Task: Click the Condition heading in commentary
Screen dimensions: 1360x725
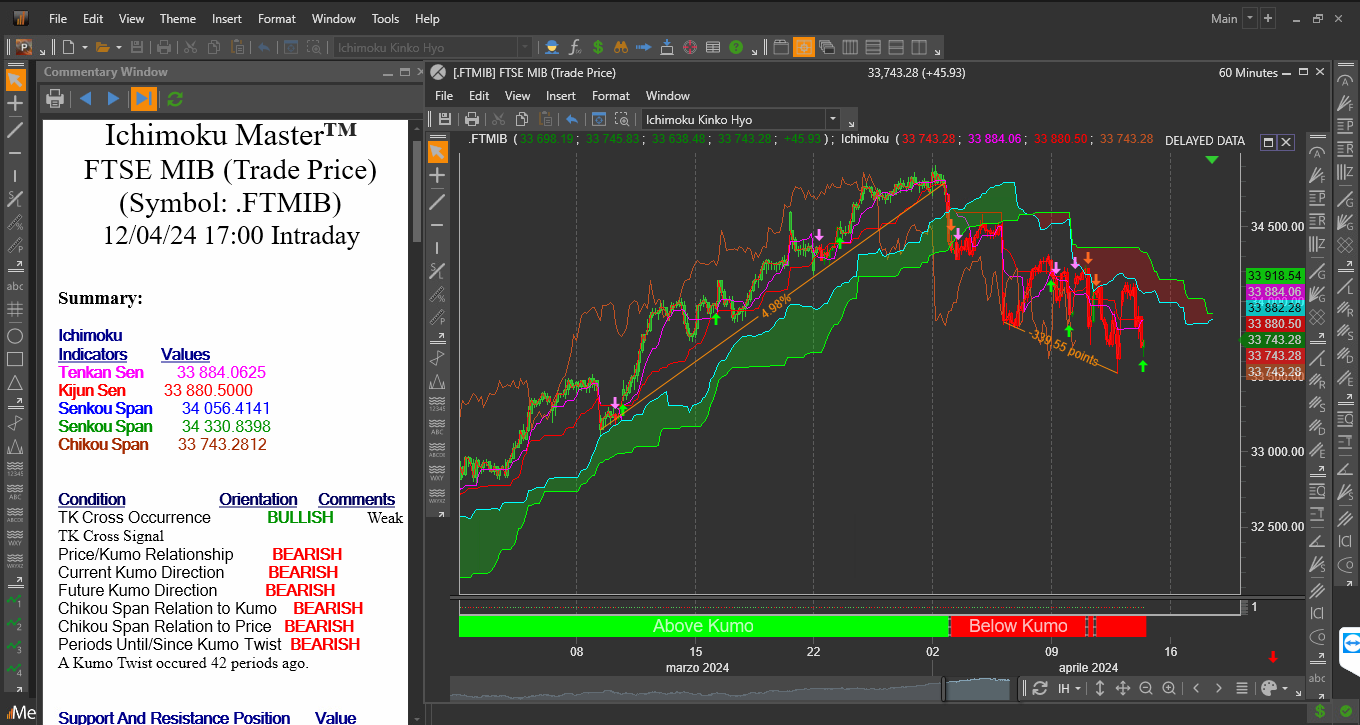Action: point(92,499)
